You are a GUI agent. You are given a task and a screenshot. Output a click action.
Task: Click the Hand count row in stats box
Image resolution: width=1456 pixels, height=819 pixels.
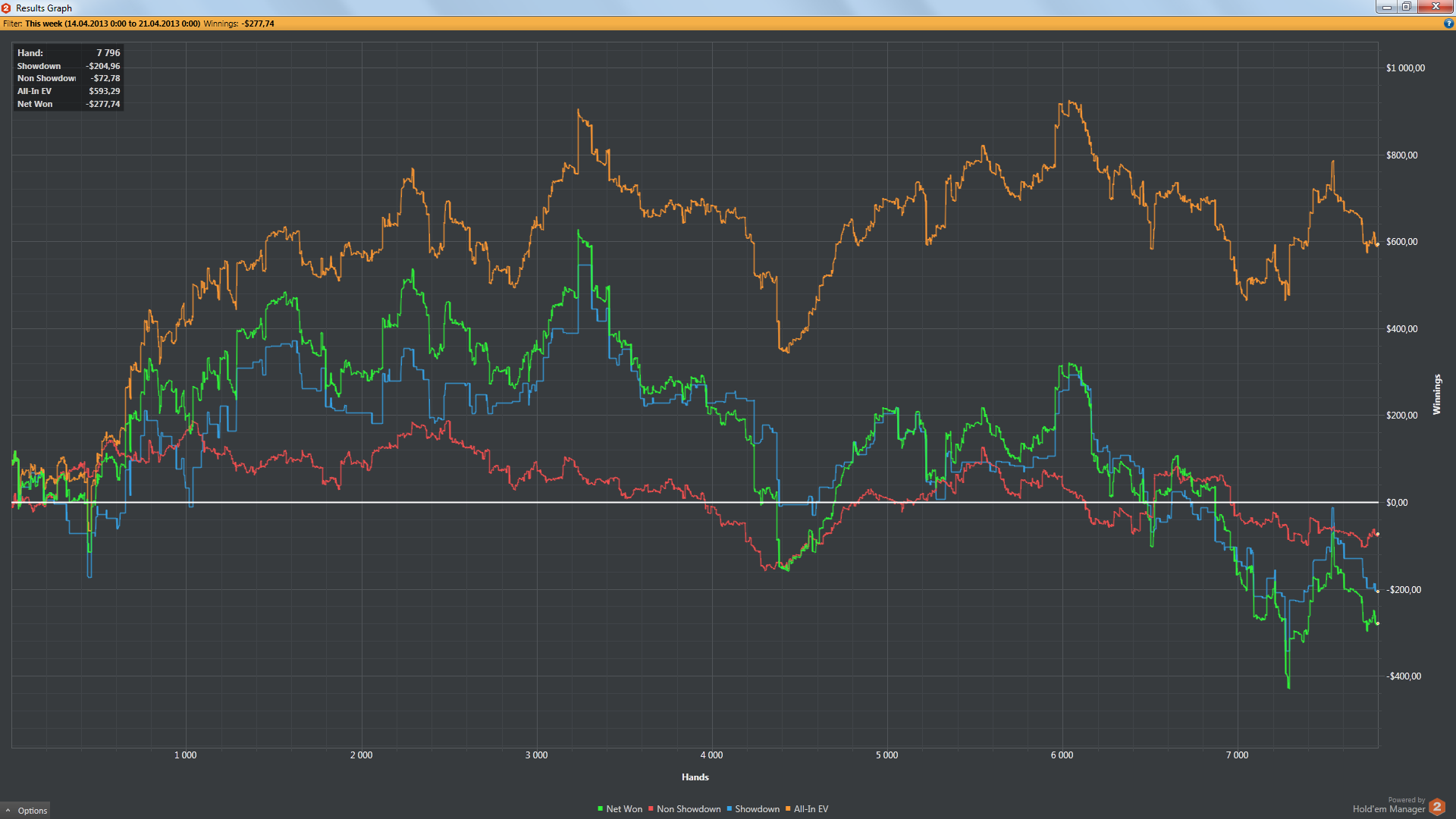tap(68, 53)
